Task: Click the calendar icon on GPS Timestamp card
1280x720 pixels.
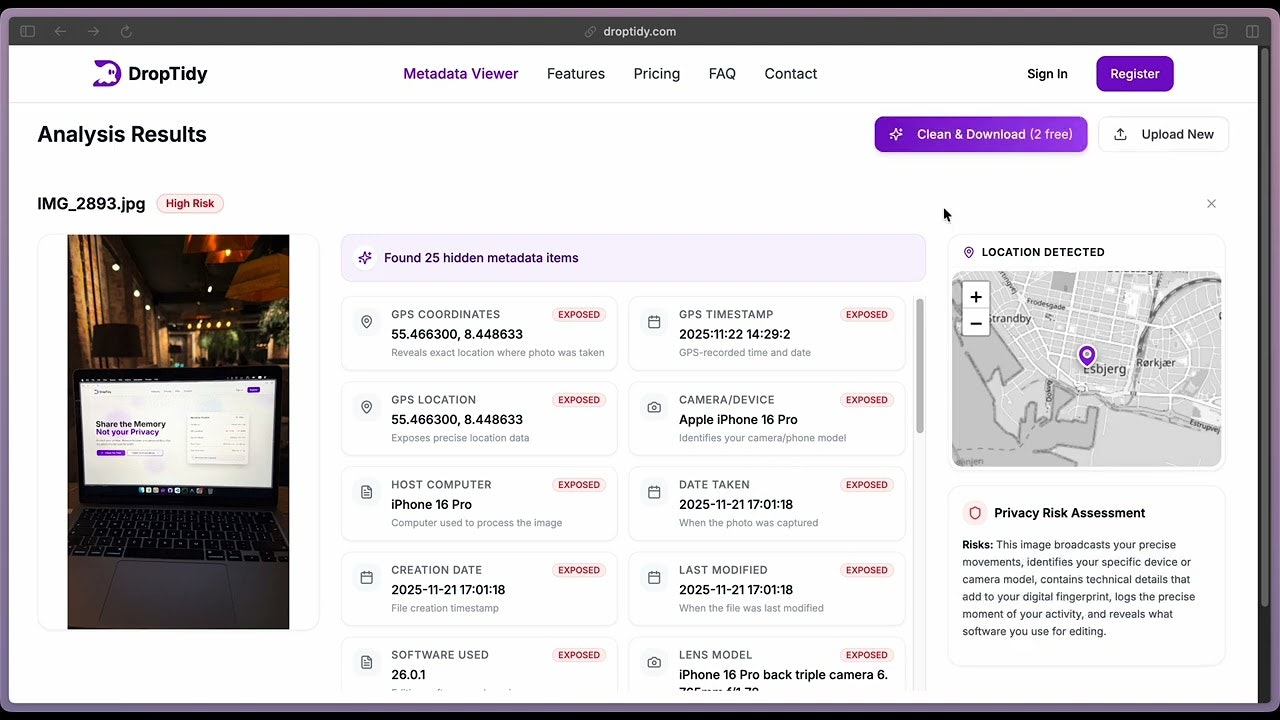Action: (x=654, y=322)
